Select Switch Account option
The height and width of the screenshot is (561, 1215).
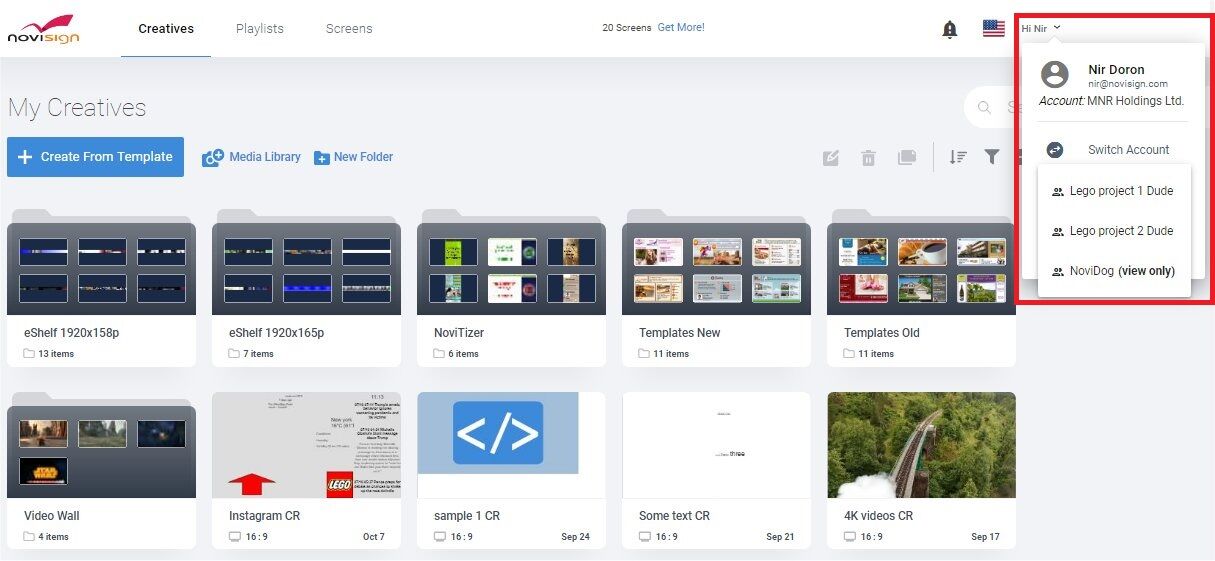[1128, 150]
